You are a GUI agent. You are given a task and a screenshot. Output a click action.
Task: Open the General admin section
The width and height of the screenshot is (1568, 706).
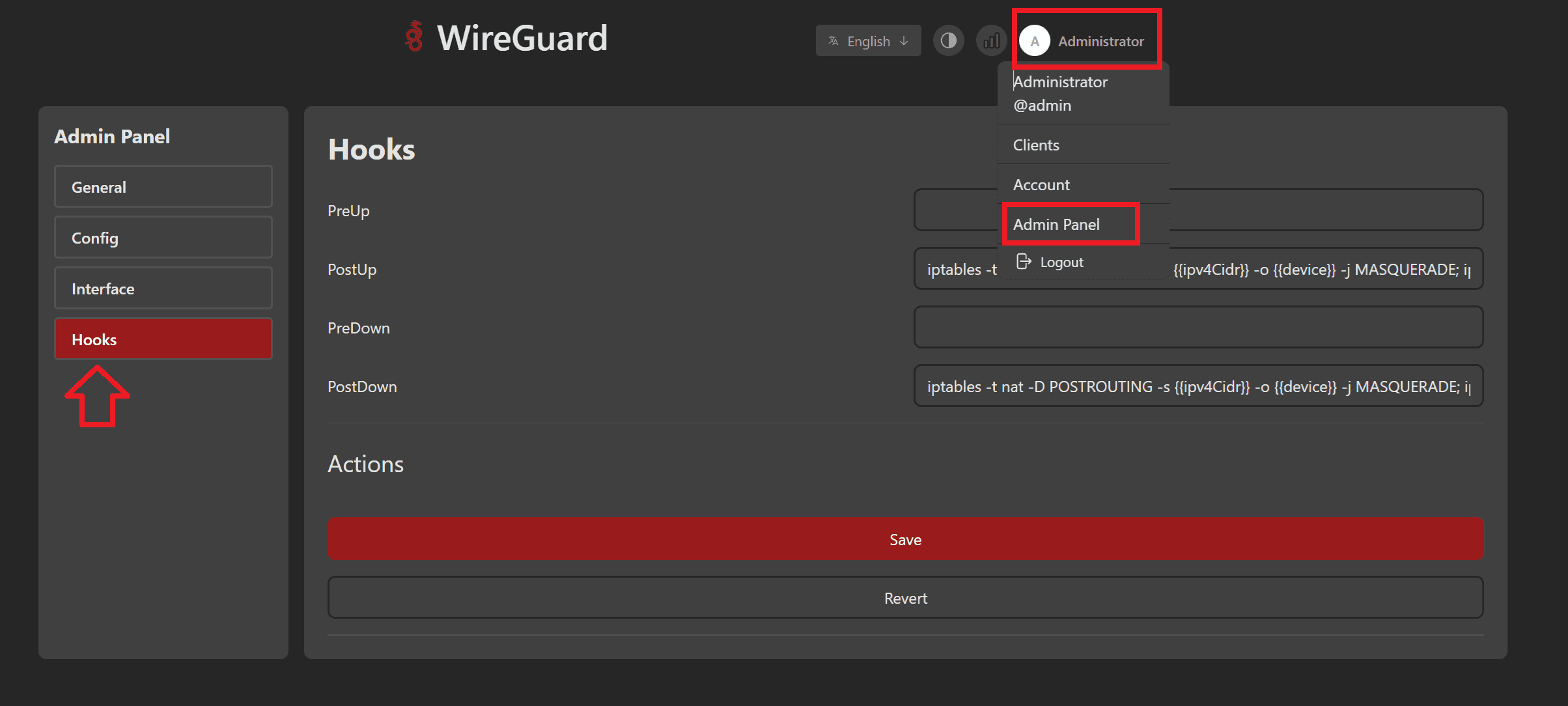tap(163, 187)
